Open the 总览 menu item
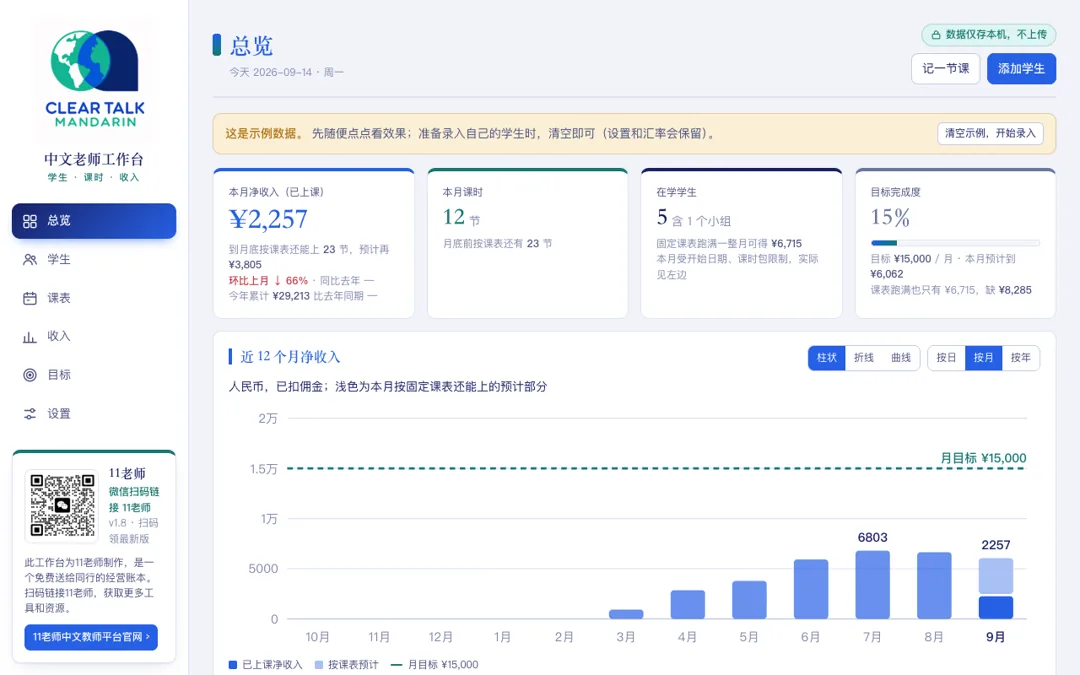Image resolution: width=1080 pixels, height=675 pixels. point(94,221)
